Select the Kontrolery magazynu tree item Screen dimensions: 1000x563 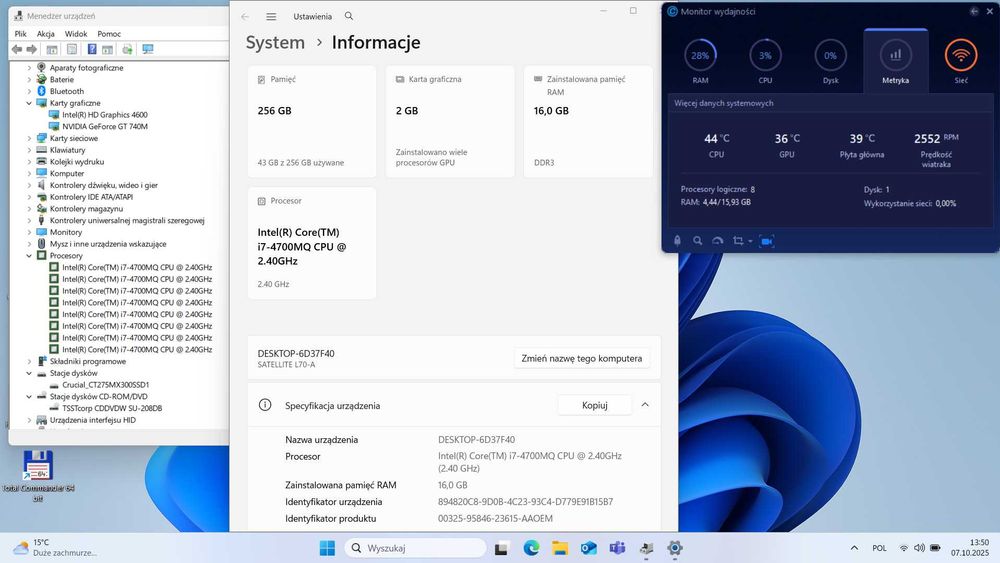tap(86, 208)
